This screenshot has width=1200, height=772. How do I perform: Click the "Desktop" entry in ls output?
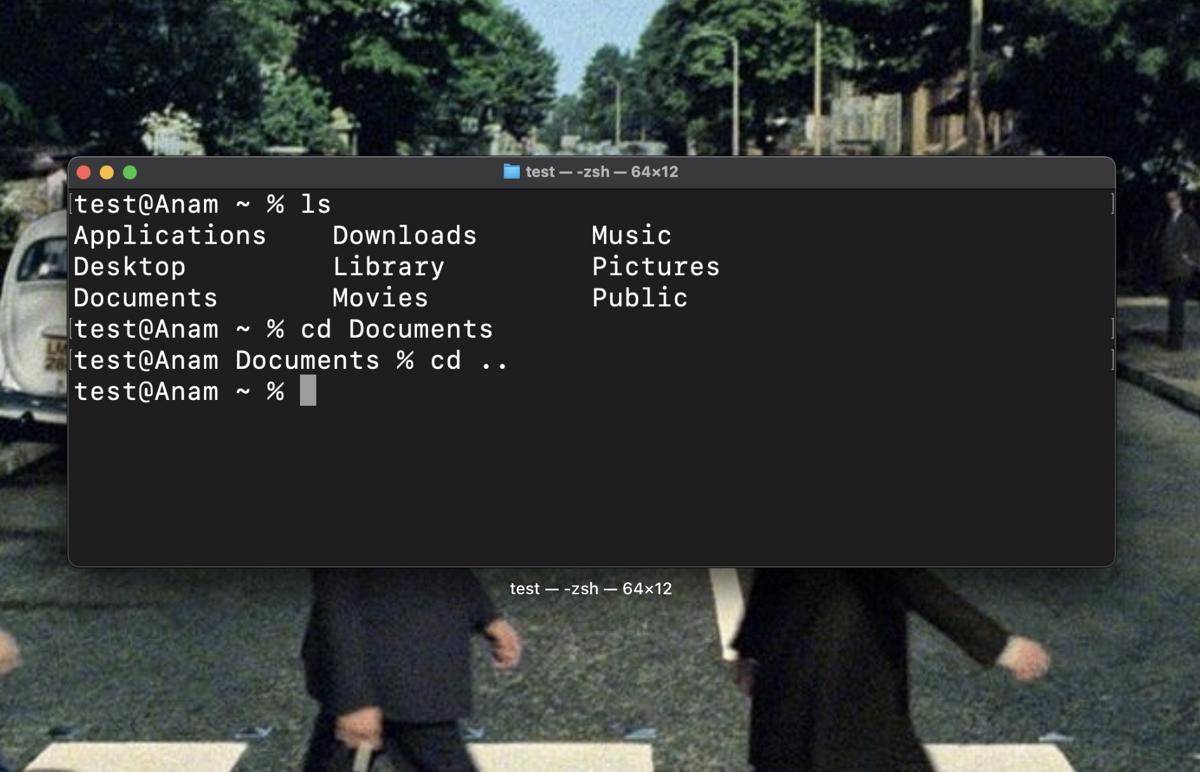click(x=129, y=267)
